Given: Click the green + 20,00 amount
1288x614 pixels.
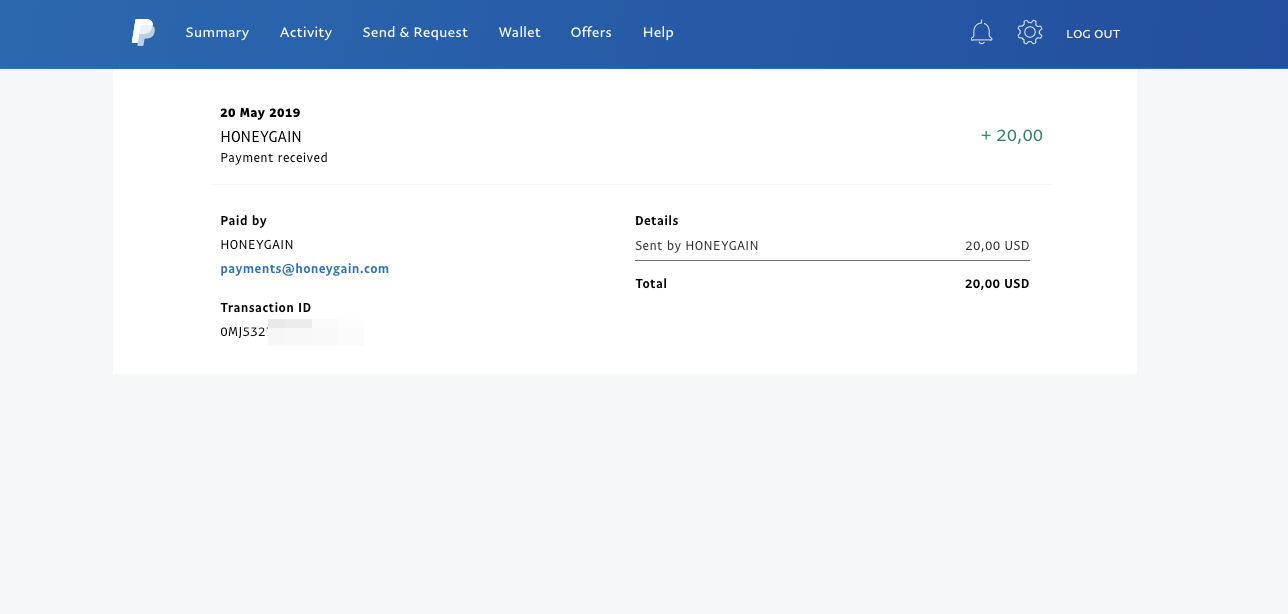Looking at the screenshot, I should [x=1011, y=136].
